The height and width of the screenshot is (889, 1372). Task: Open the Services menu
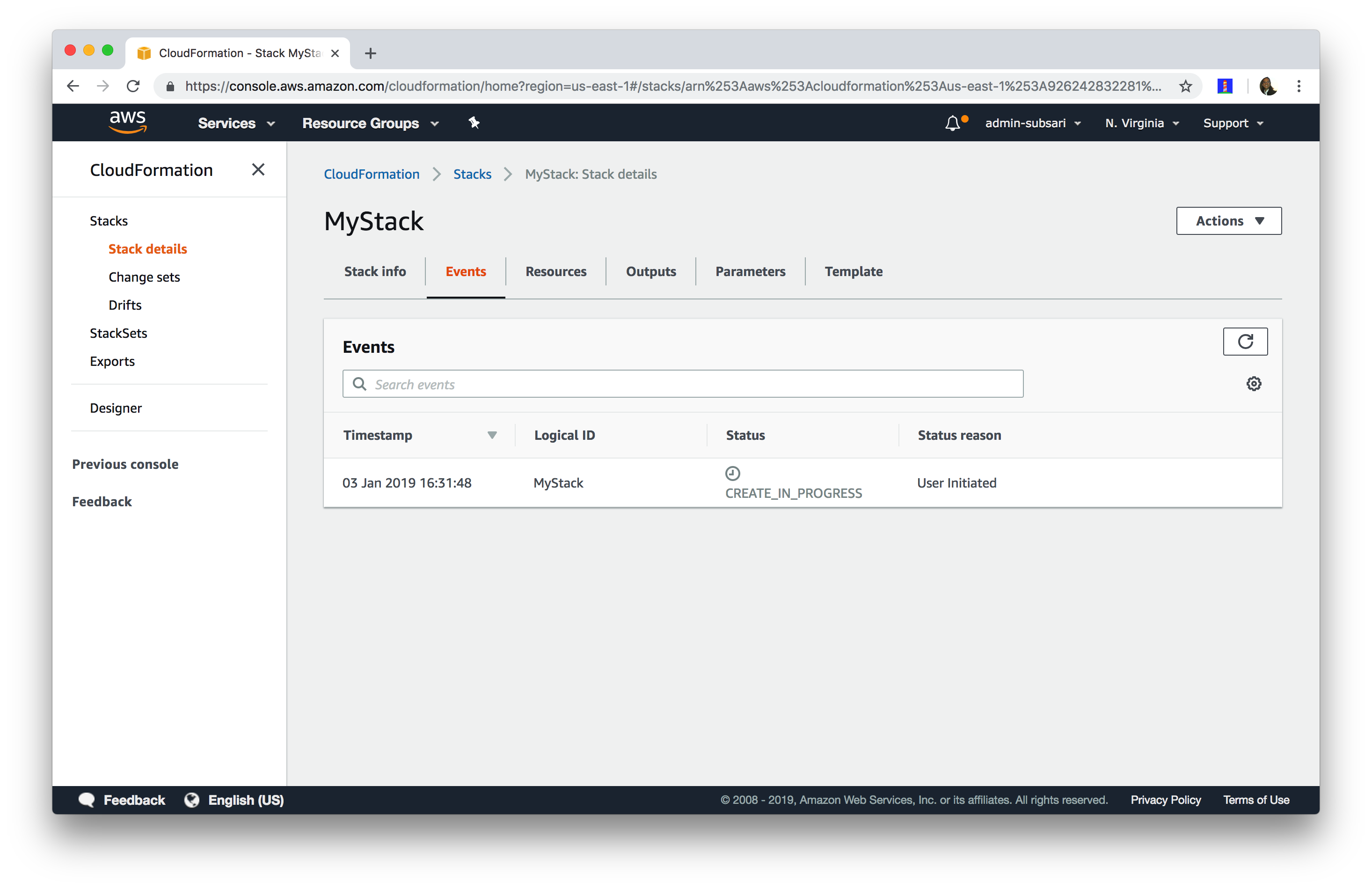[236, 124]
